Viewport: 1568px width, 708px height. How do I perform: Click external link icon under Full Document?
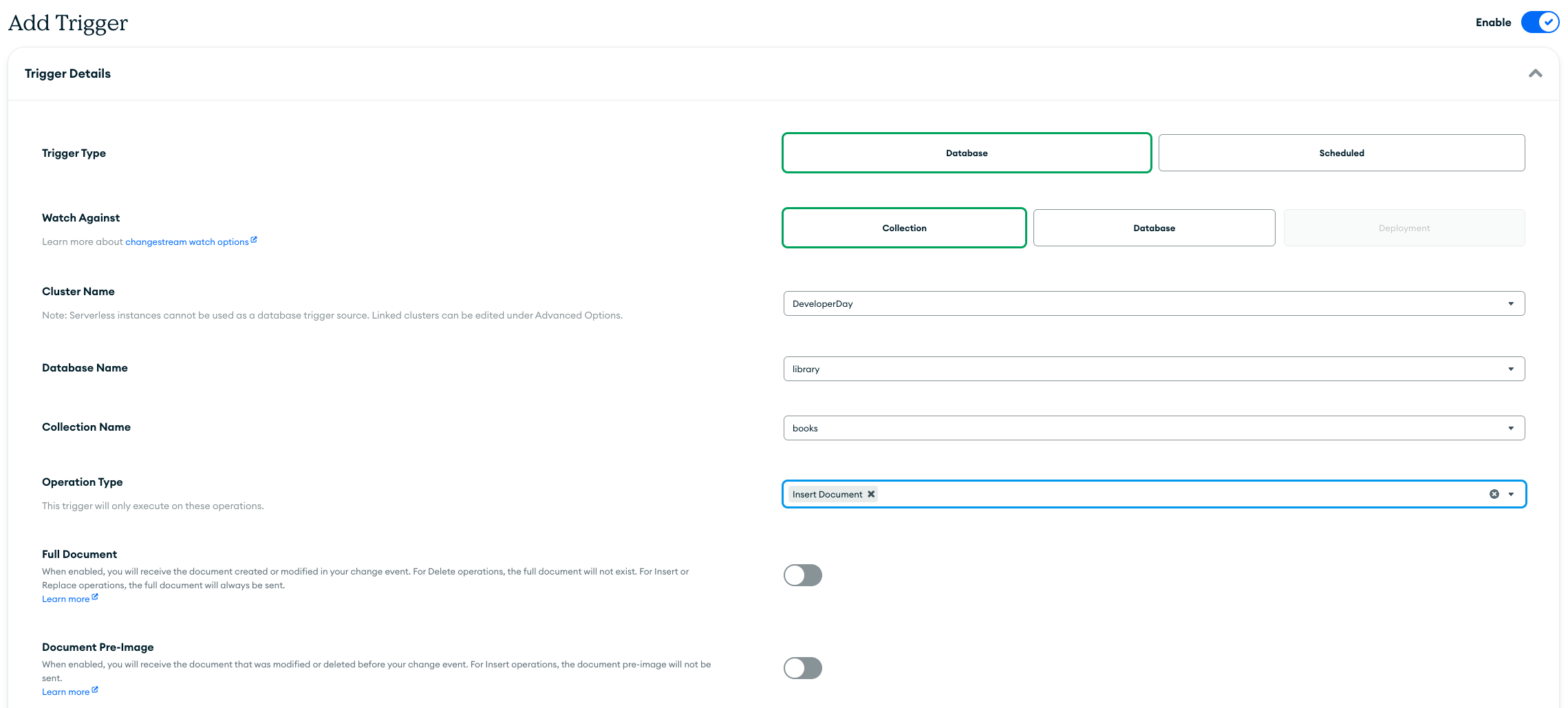[95, 597]
